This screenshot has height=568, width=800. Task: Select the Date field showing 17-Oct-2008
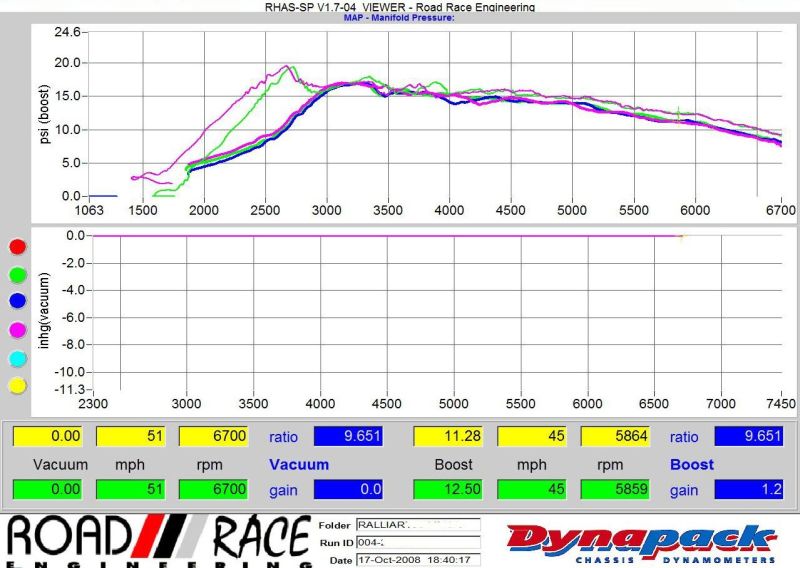tap(418, 559)
